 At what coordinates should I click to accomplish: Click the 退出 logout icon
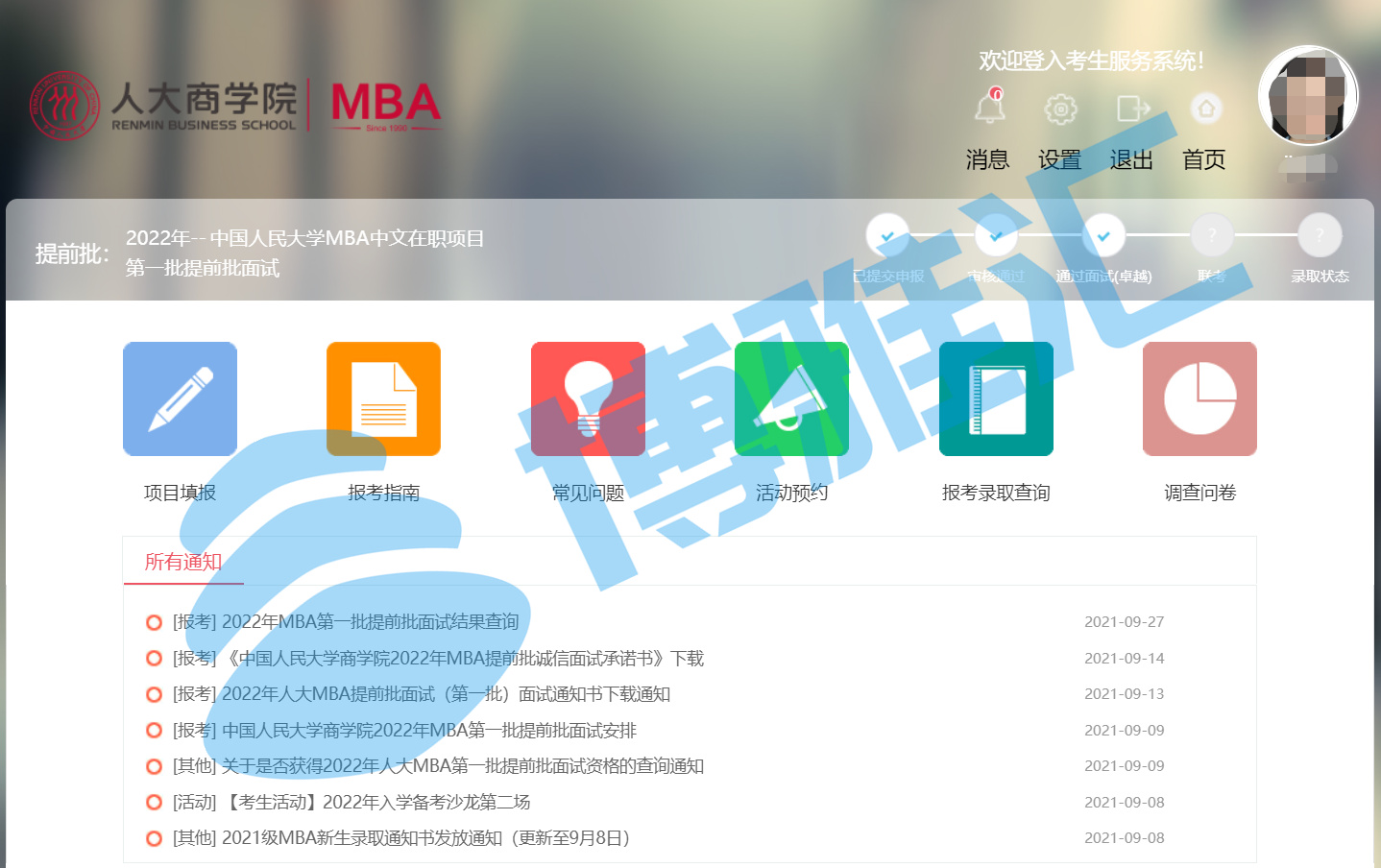click(x=1133, y=108)
